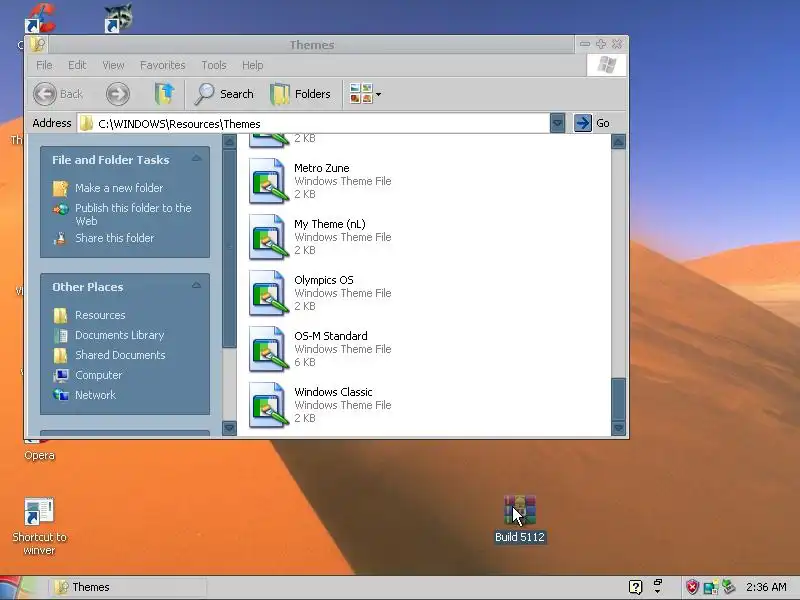Click the Publish to Web globe icon
This screenshot has width=800, height=600.
[60, 209]
